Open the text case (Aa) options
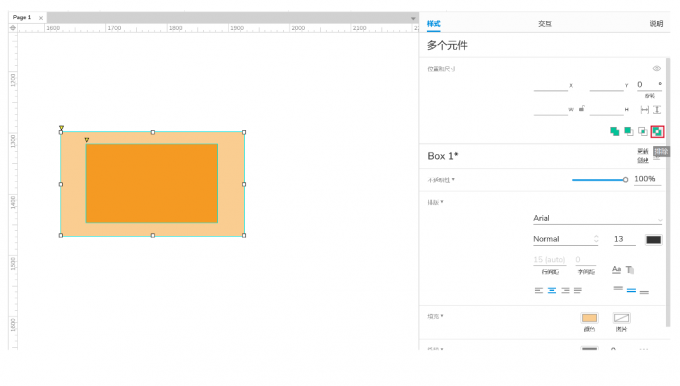Viewport: 680px width, 386px height. 616,270
